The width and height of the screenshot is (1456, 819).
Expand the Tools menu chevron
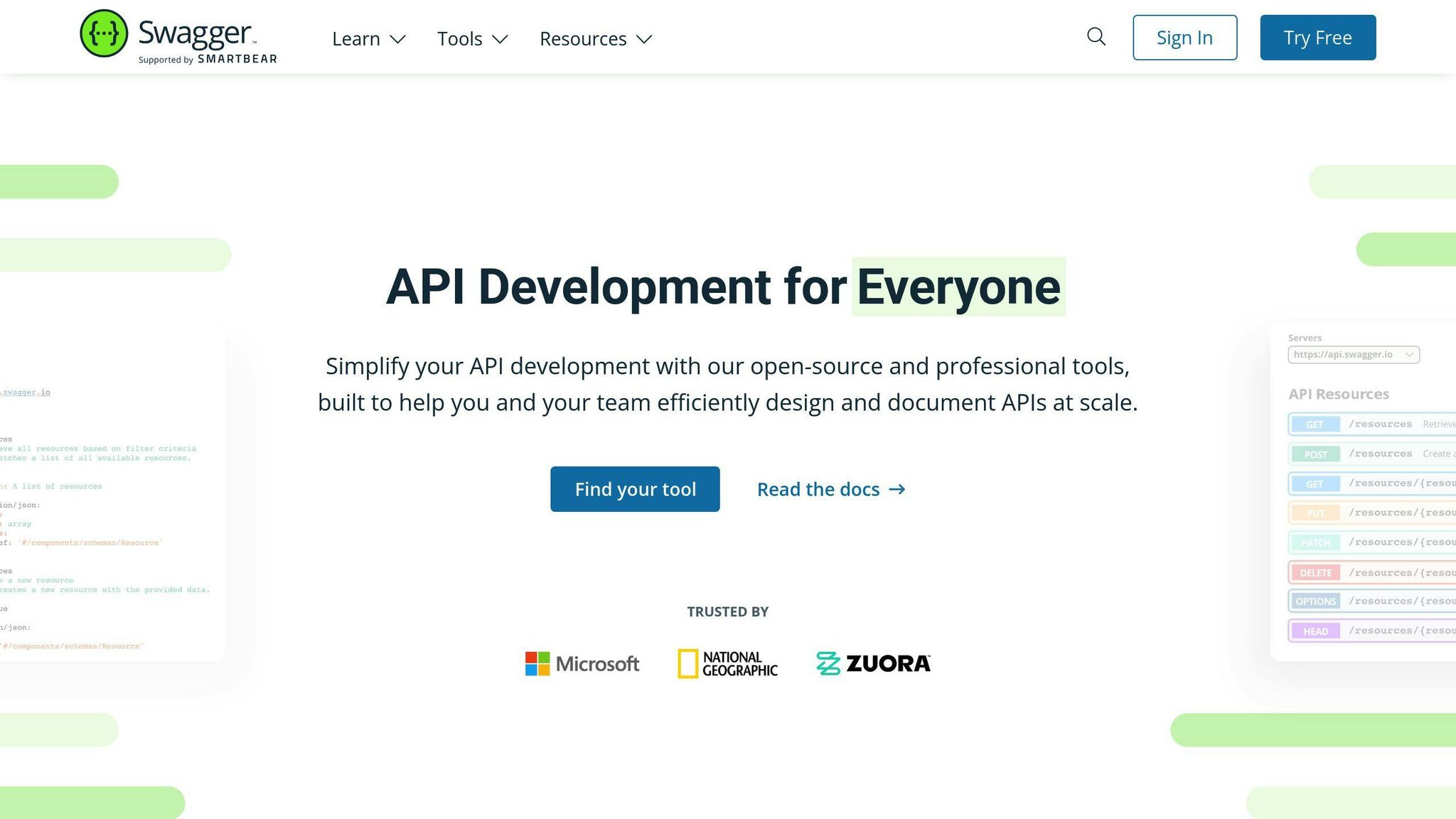tap(500, 39)
